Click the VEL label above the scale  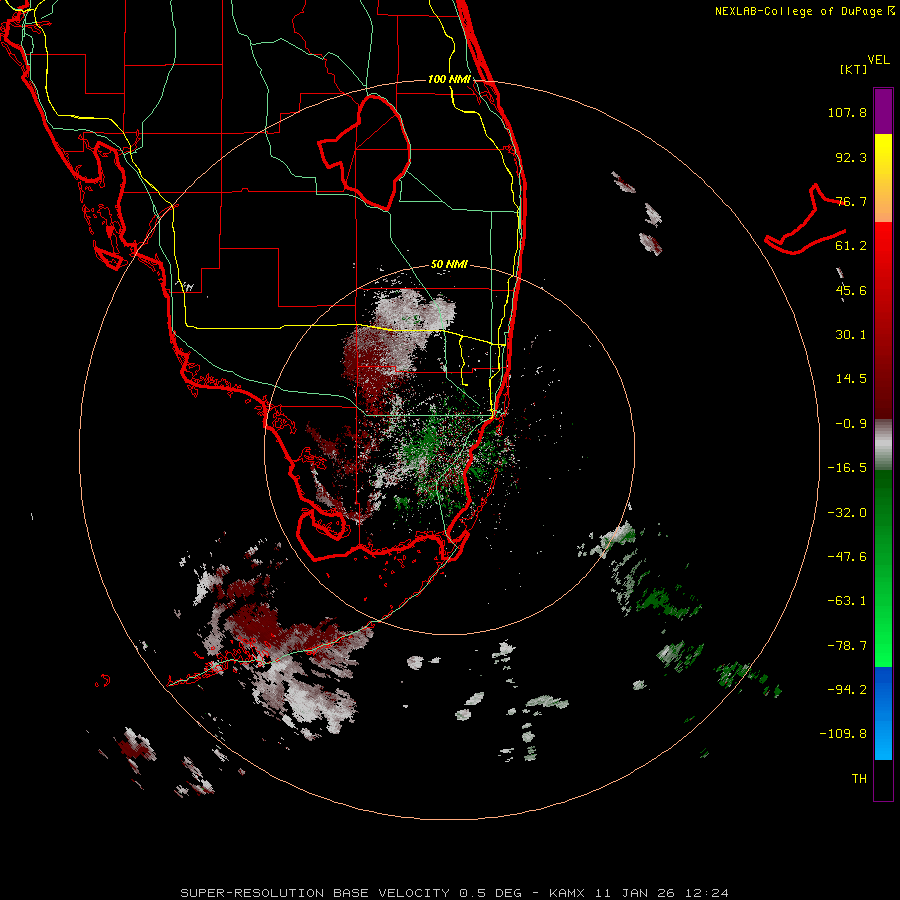click(879, 59)
